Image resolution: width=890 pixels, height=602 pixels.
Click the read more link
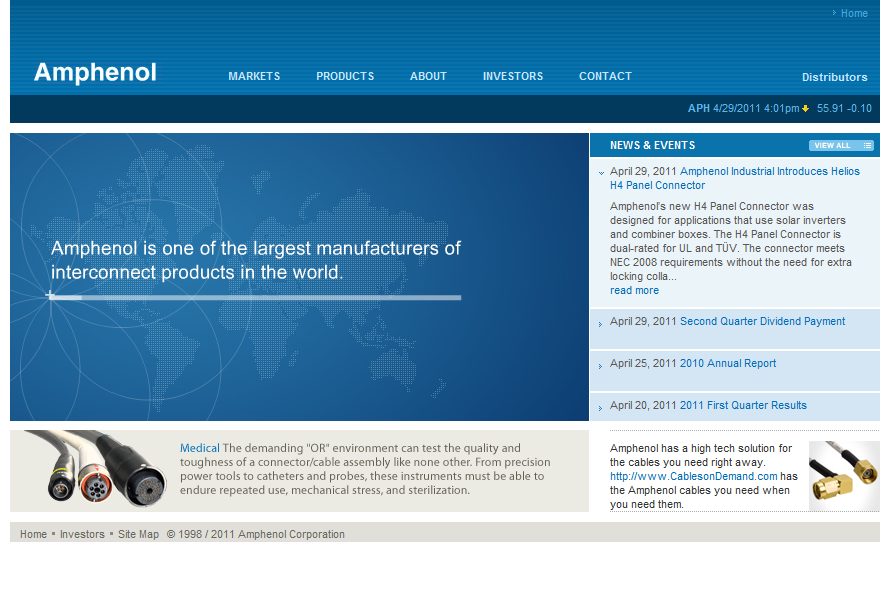[x=635, y=291]
